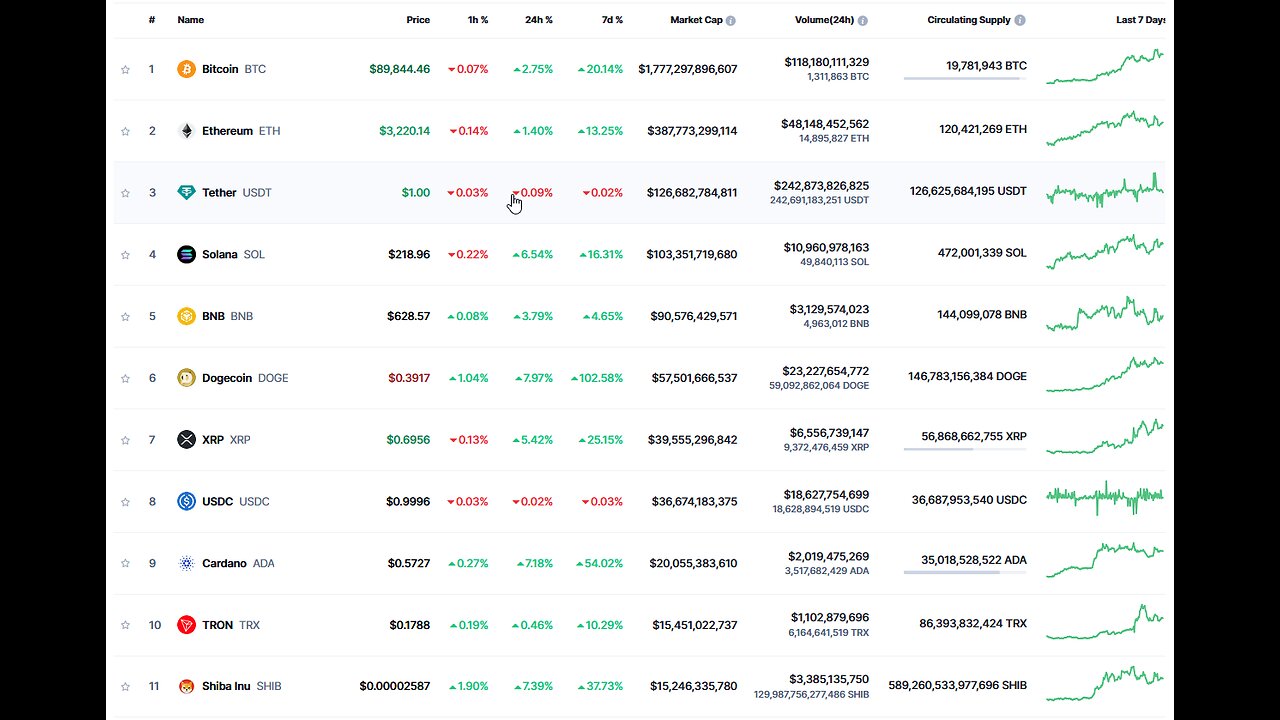The image size is (1280, 720).
Task: Click Dogecoin price $0.3917
Action: (409, 378)
